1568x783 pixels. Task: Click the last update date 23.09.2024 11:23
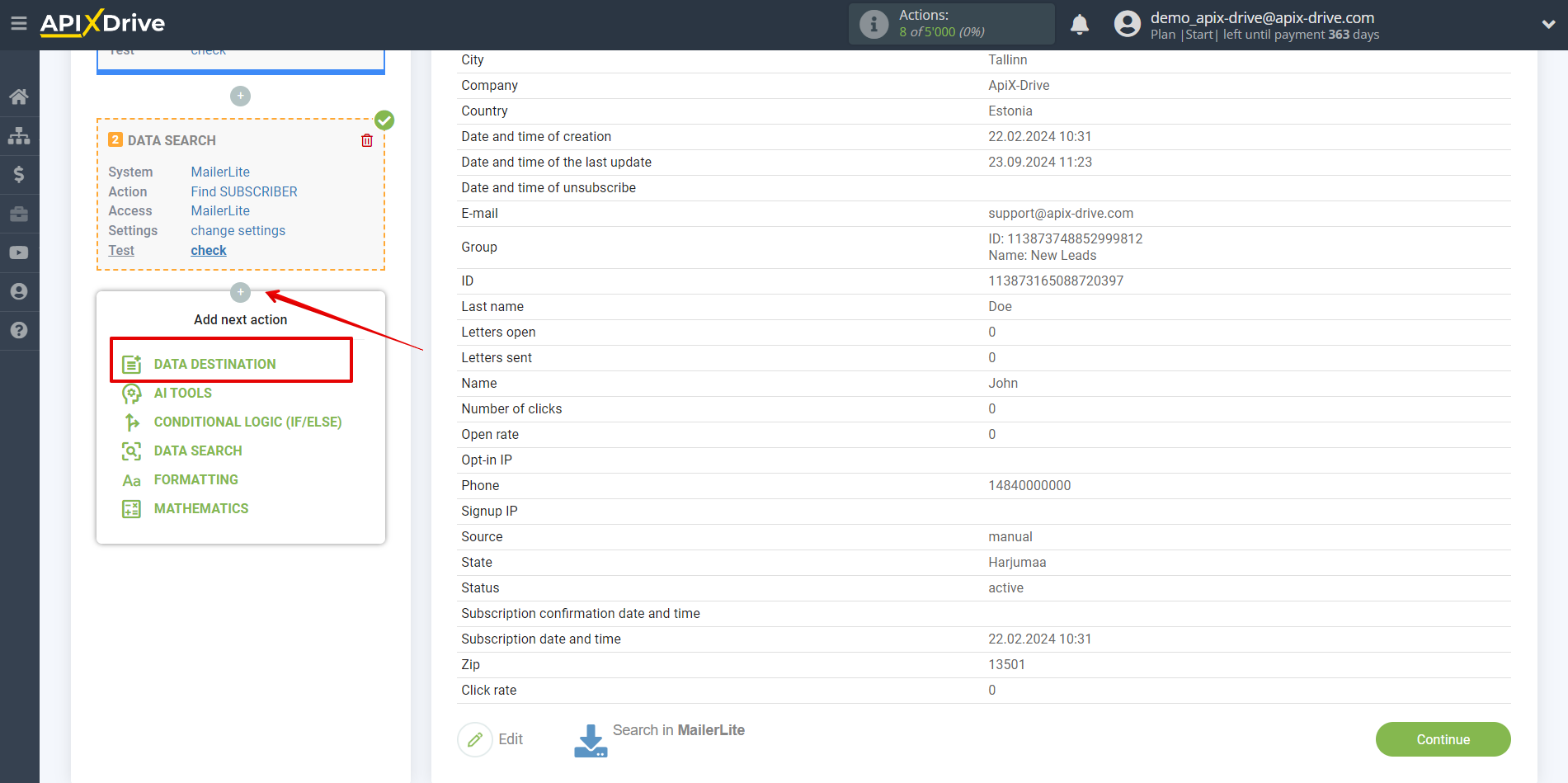click(1040, 162)
